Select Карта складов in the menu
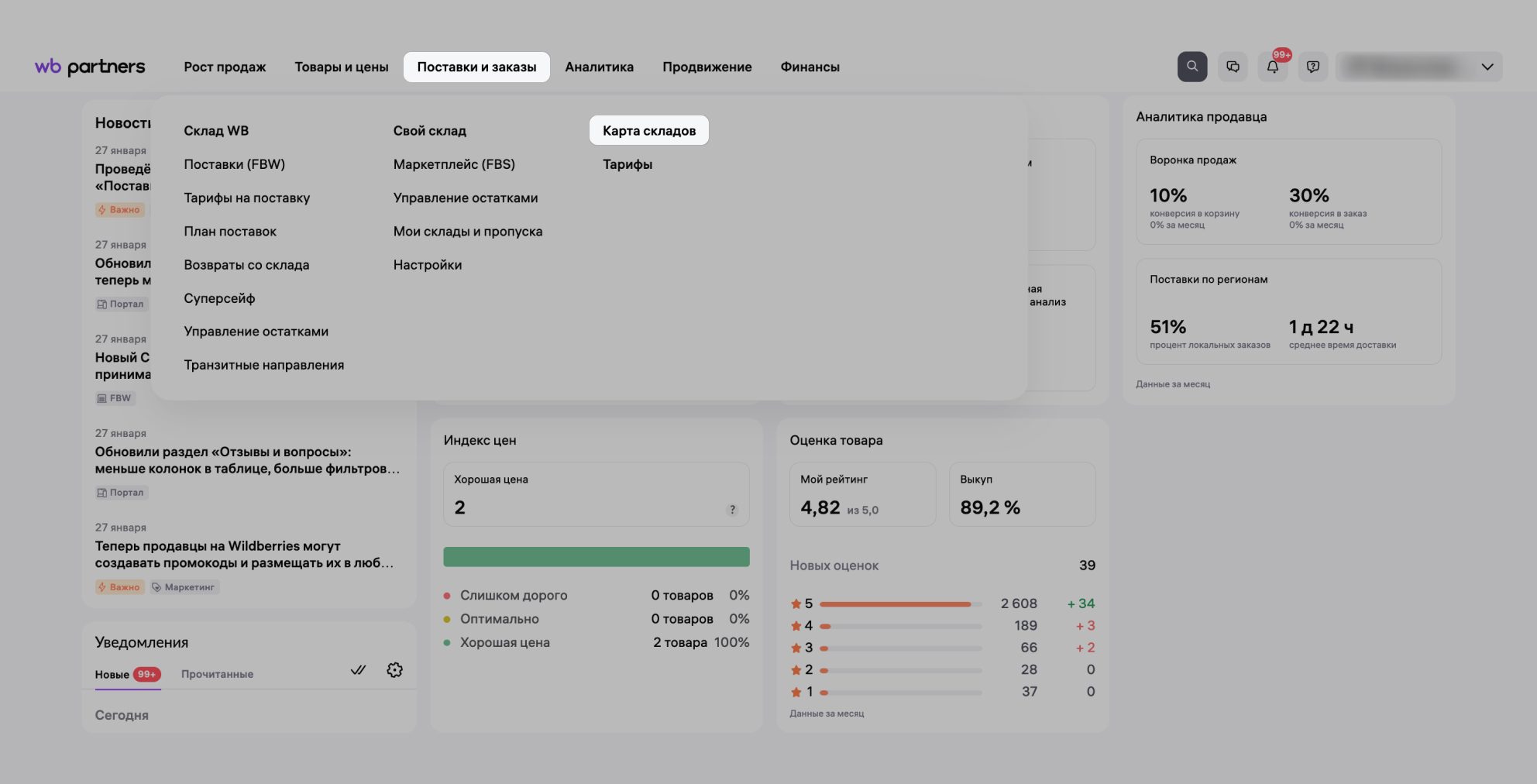 pos(649,131)
